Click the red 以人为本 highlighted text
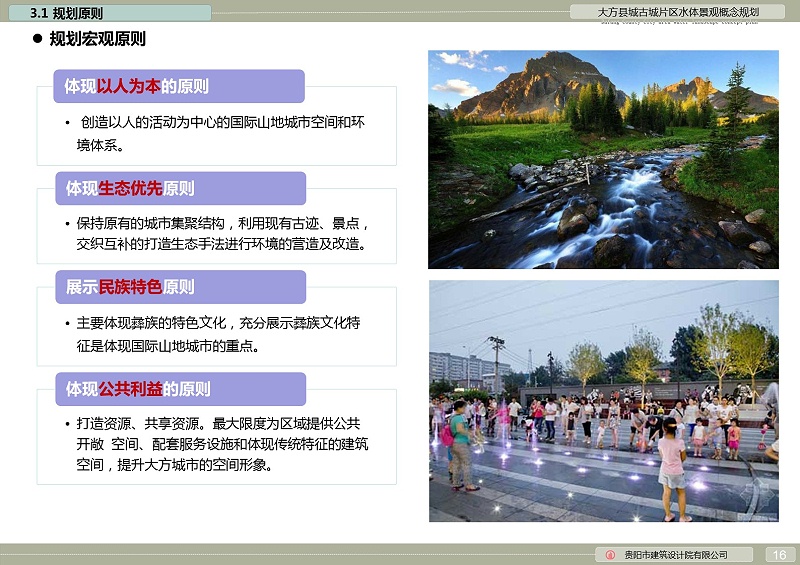 [x=128, y=87]
